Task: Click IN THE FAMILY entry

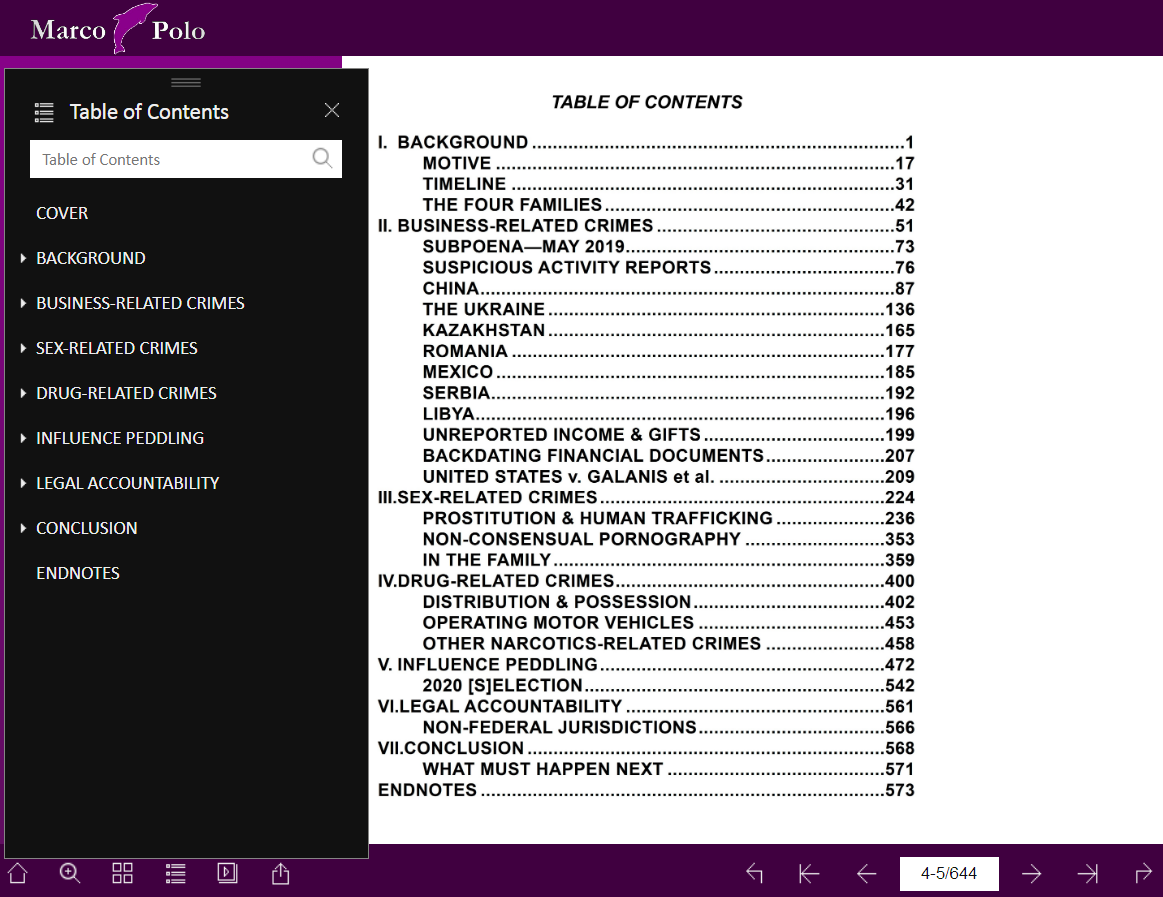Action: click(x=668, y=560)
